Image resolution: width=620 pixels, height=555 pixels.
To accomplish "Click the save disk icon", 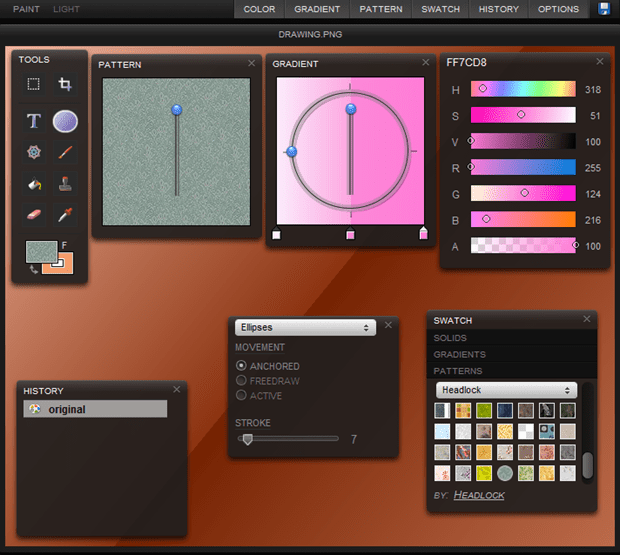I will [x=604, y=9].
